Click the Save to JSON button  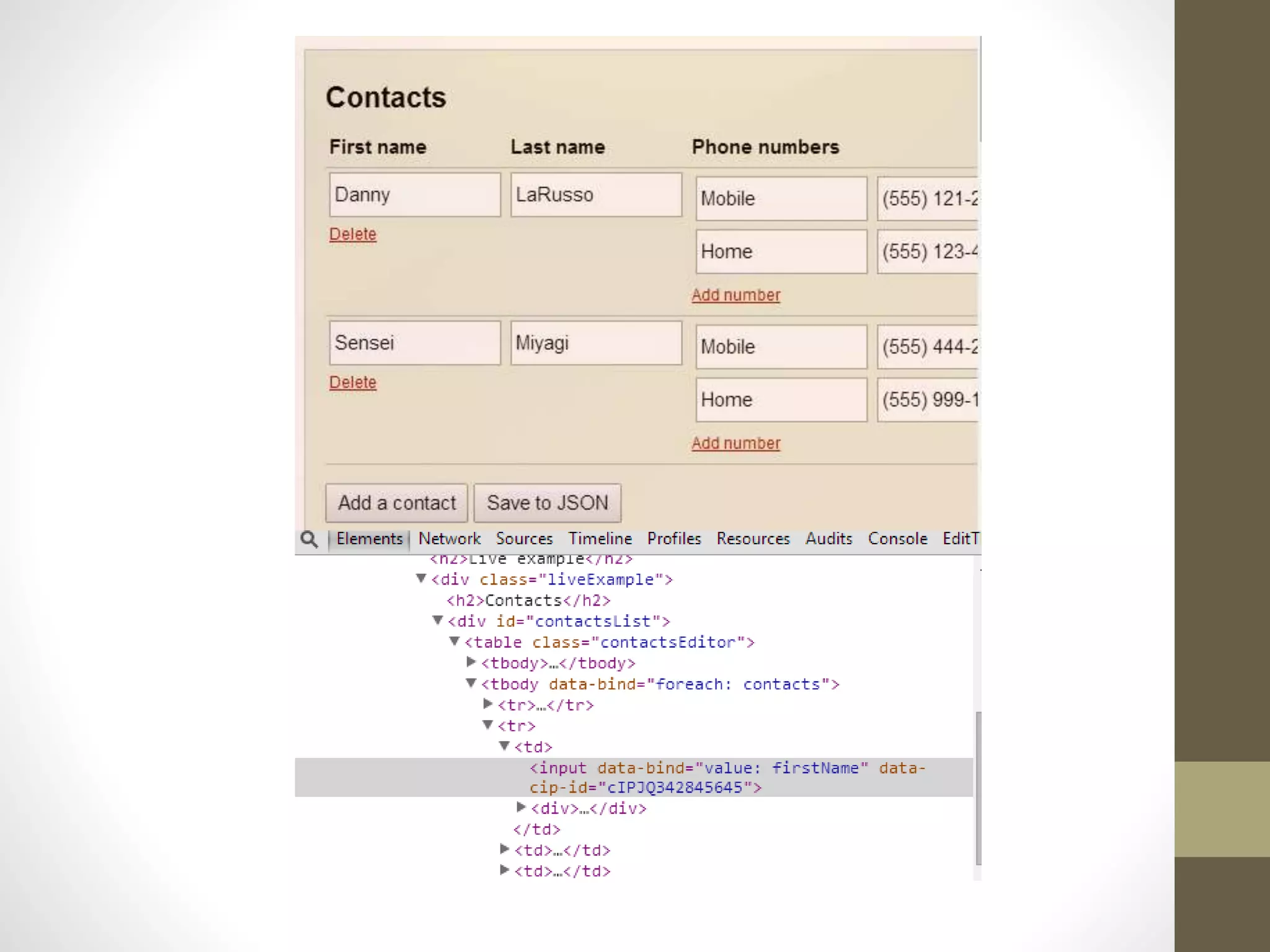[547, 503]
